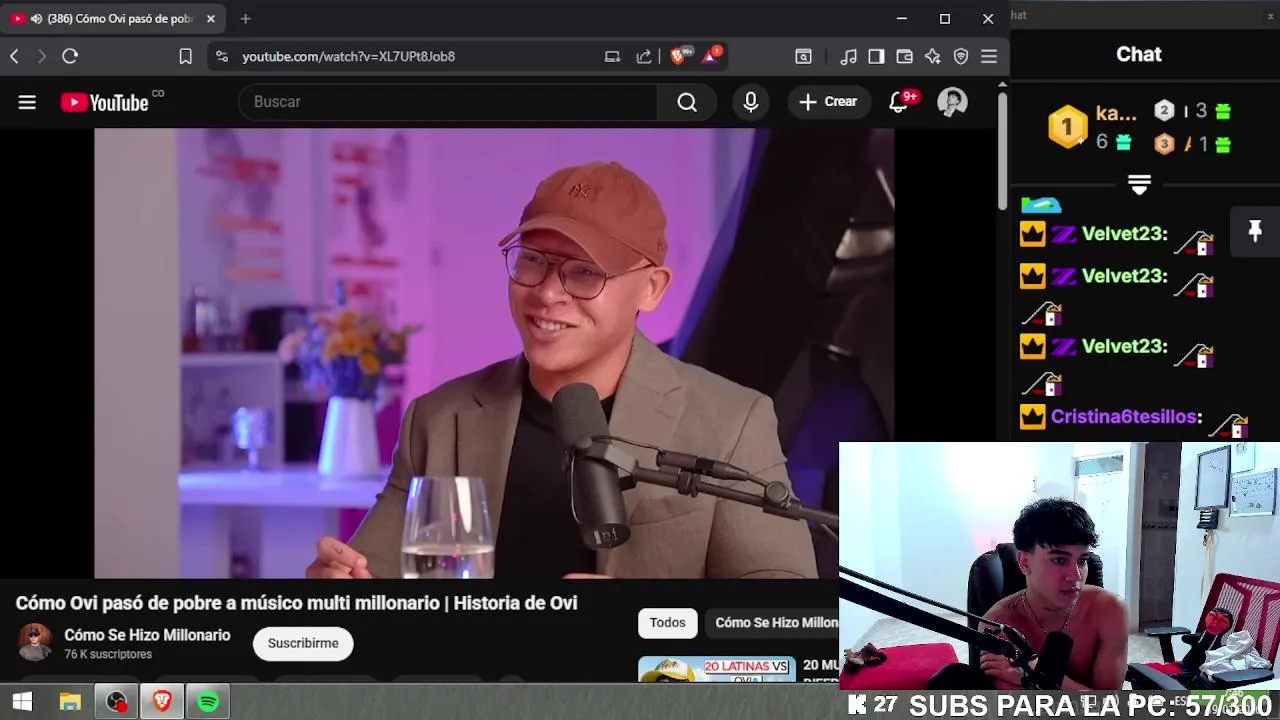Open the YouTube guide hamburger menu
1280x720 pixels.
[27, 102]
